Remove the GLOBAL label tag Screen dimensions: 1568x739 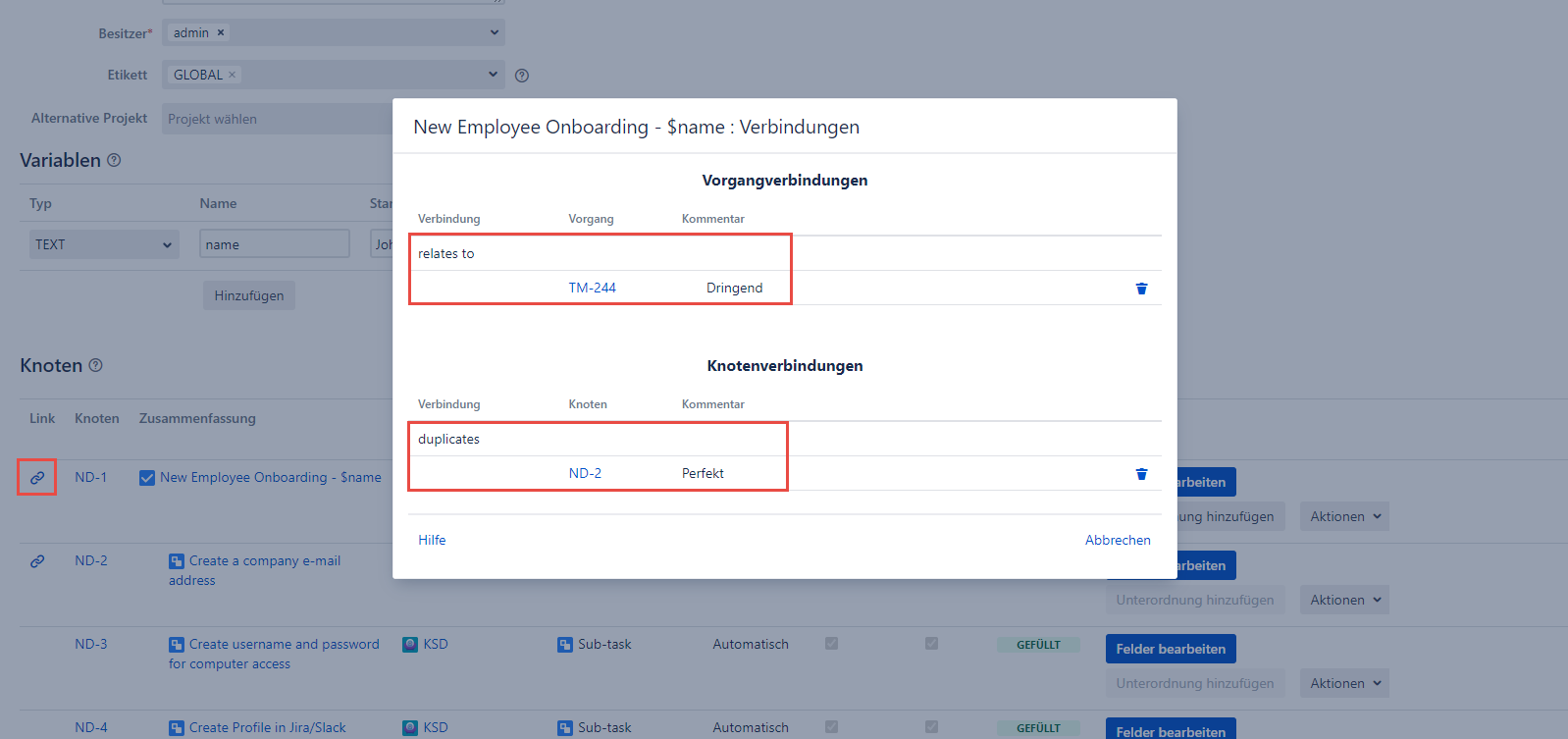pyautogui.click(x=233, y=75)
